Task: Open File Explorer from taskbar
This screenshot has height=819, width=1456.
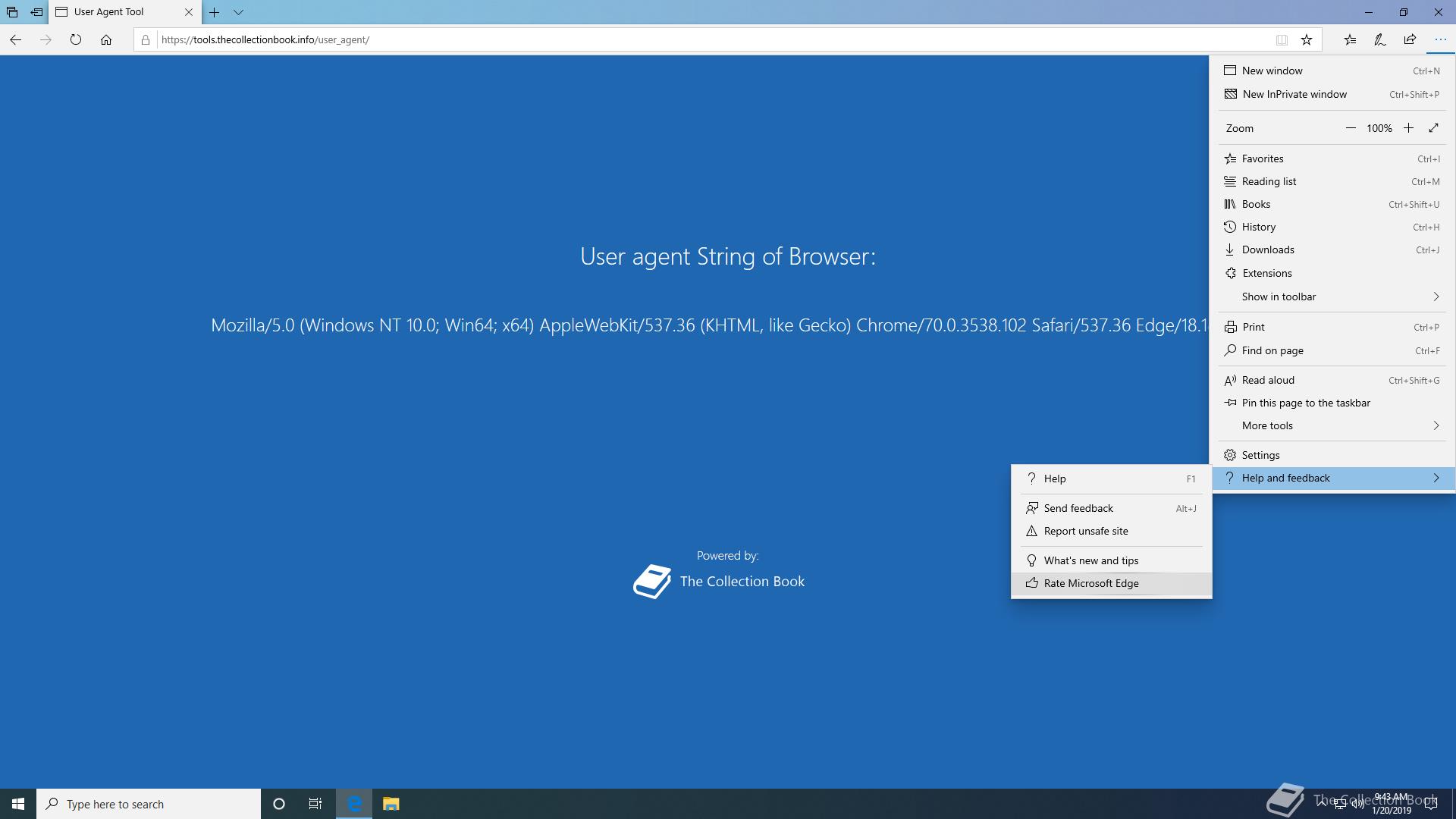Action: coord(391,804)
